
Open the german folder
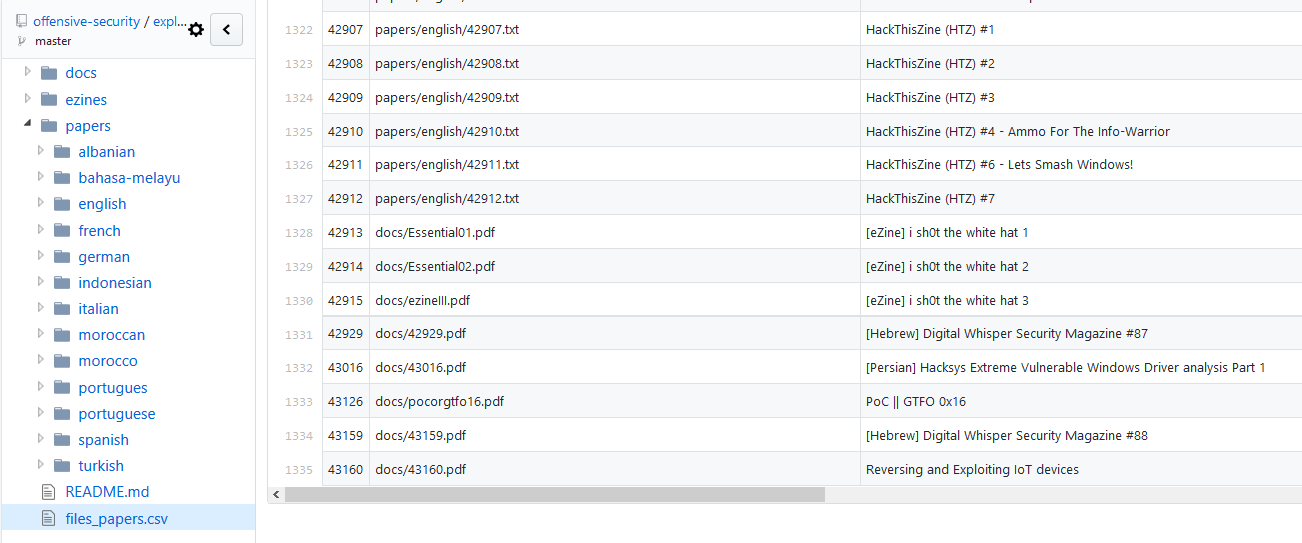[x=104, y=256]
